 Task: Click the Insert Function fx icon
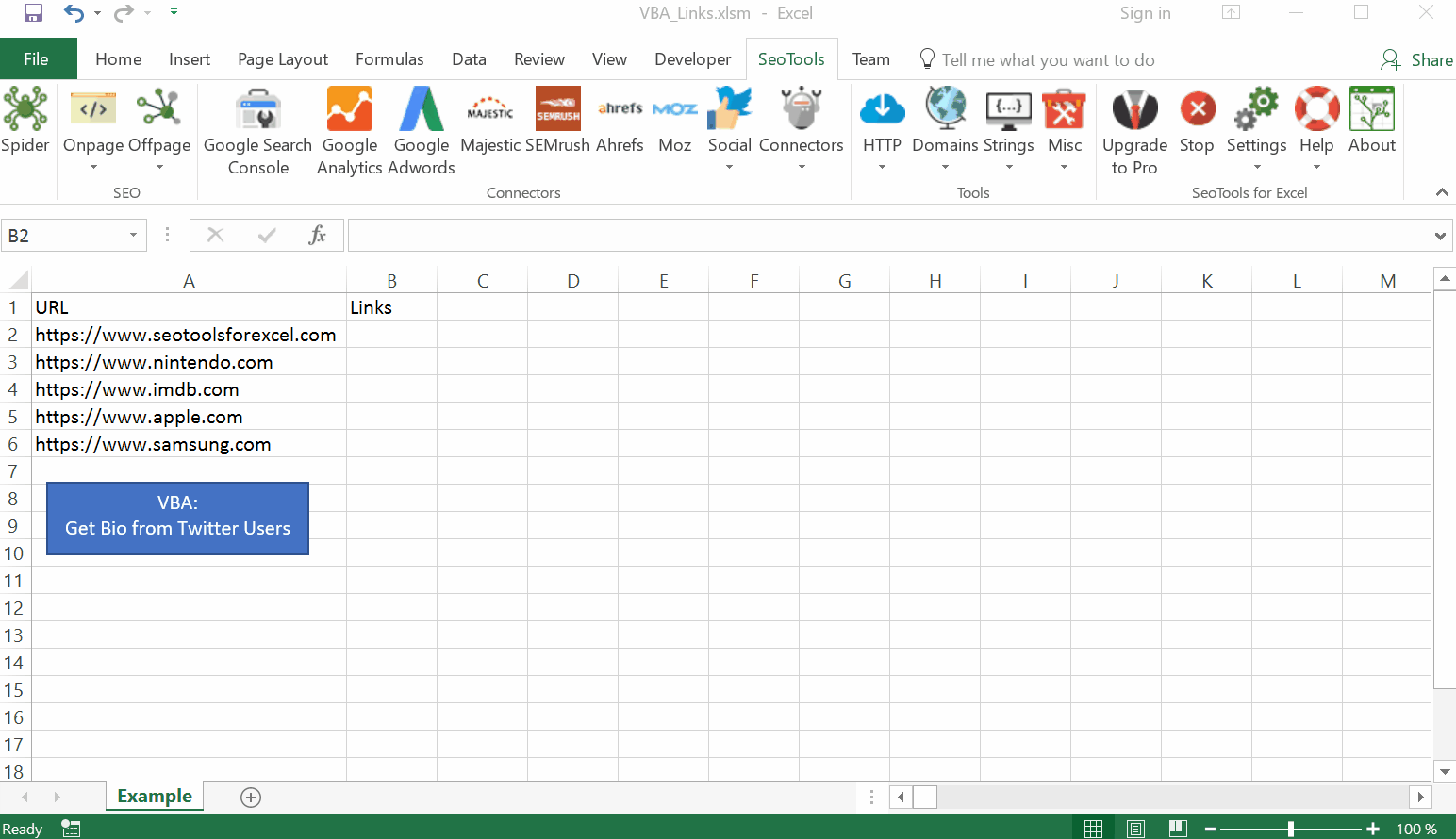tap(318, 235)
